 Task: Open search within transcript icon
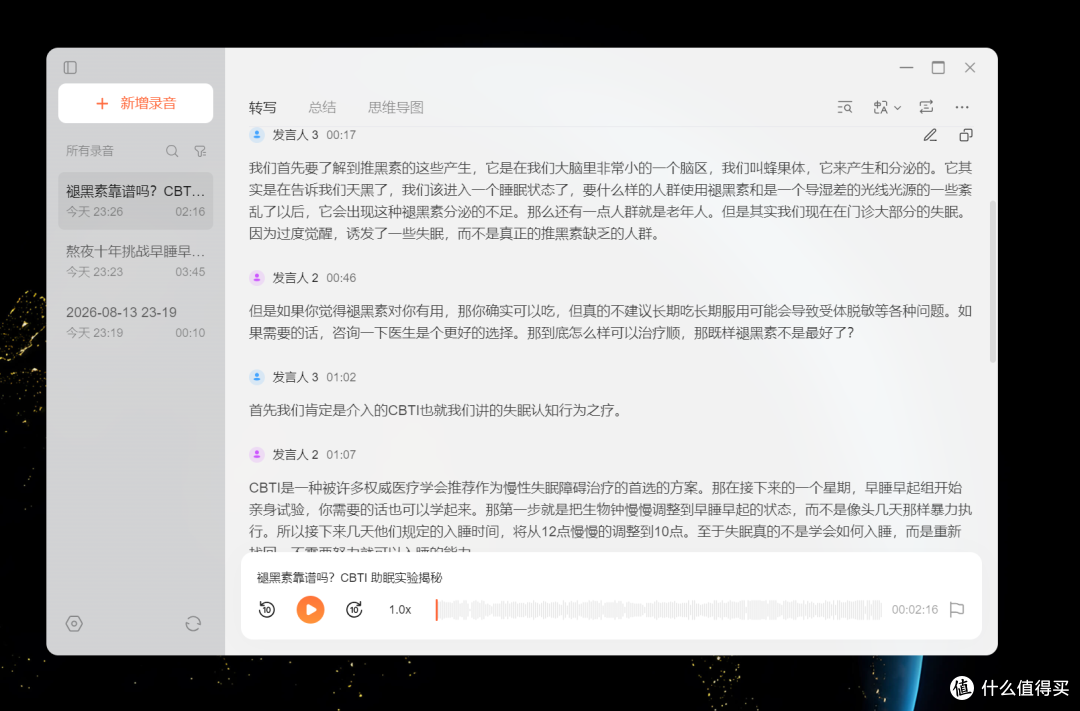[845, 107]
